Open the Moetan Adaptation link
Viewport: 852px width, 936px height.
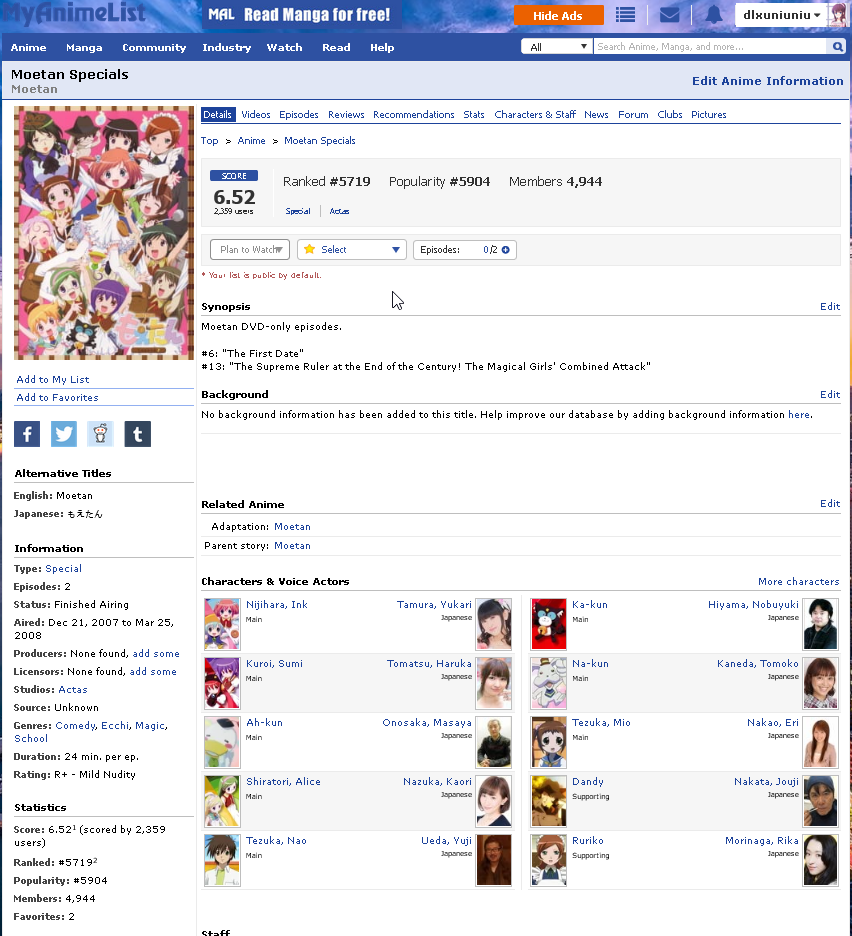(292, 526)
